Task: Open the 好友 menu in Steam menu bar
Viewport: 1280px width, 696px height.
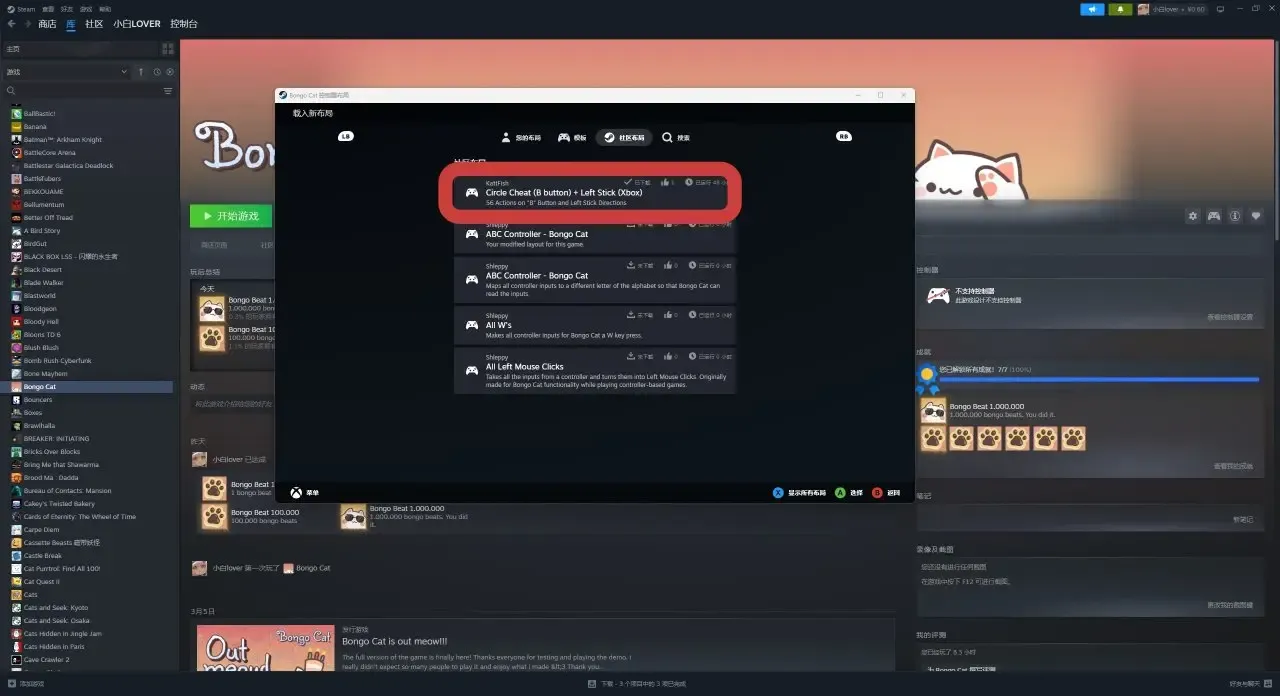Action: coord(67,9)
